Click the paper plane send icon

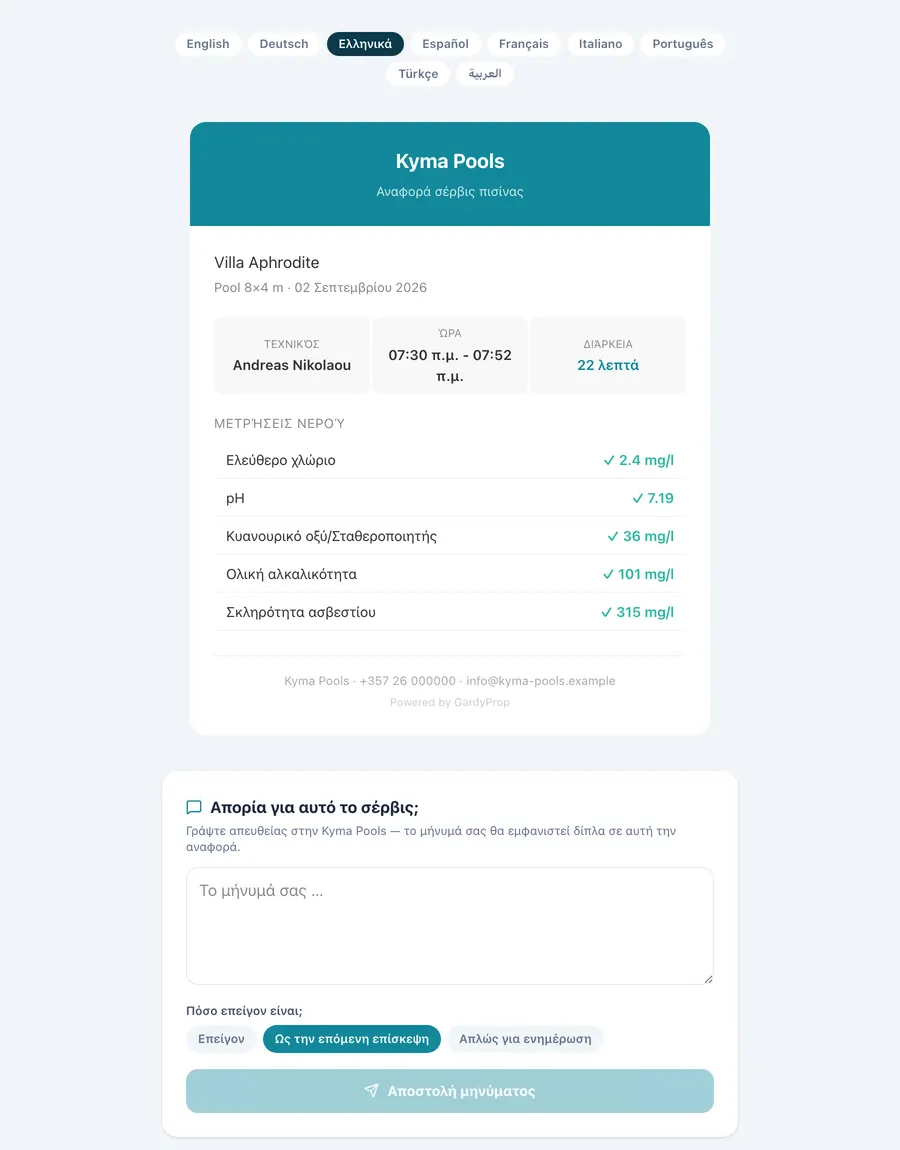[x=372, y=1091]
